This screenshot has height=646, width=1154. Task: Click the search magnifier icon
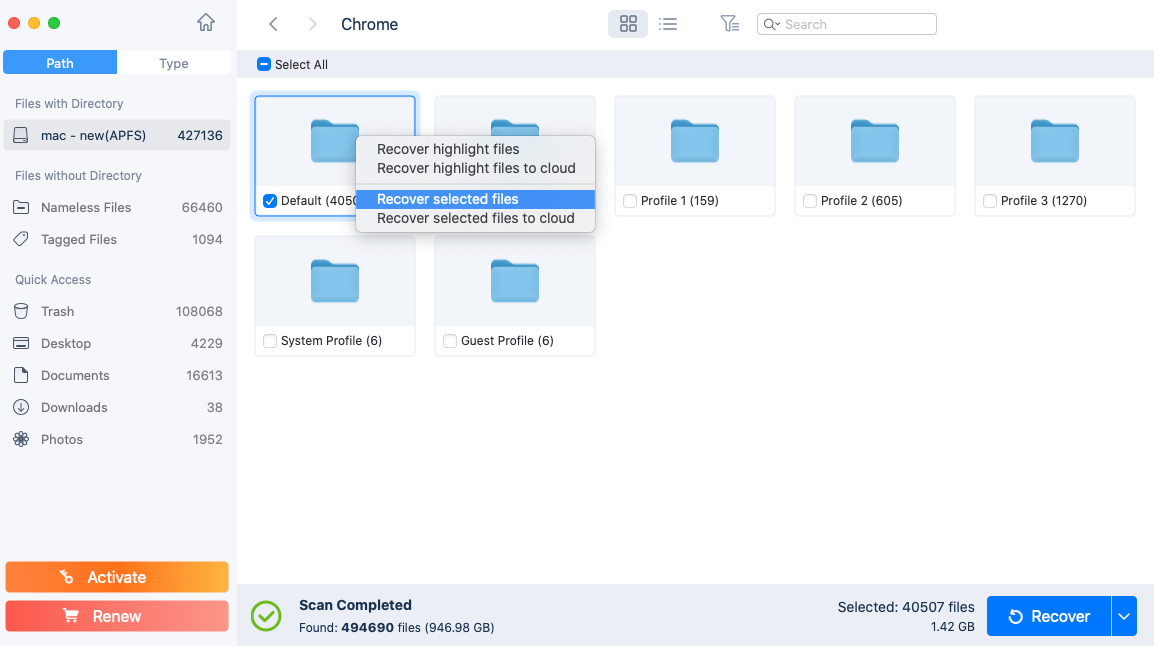click(x=771, y=24)
